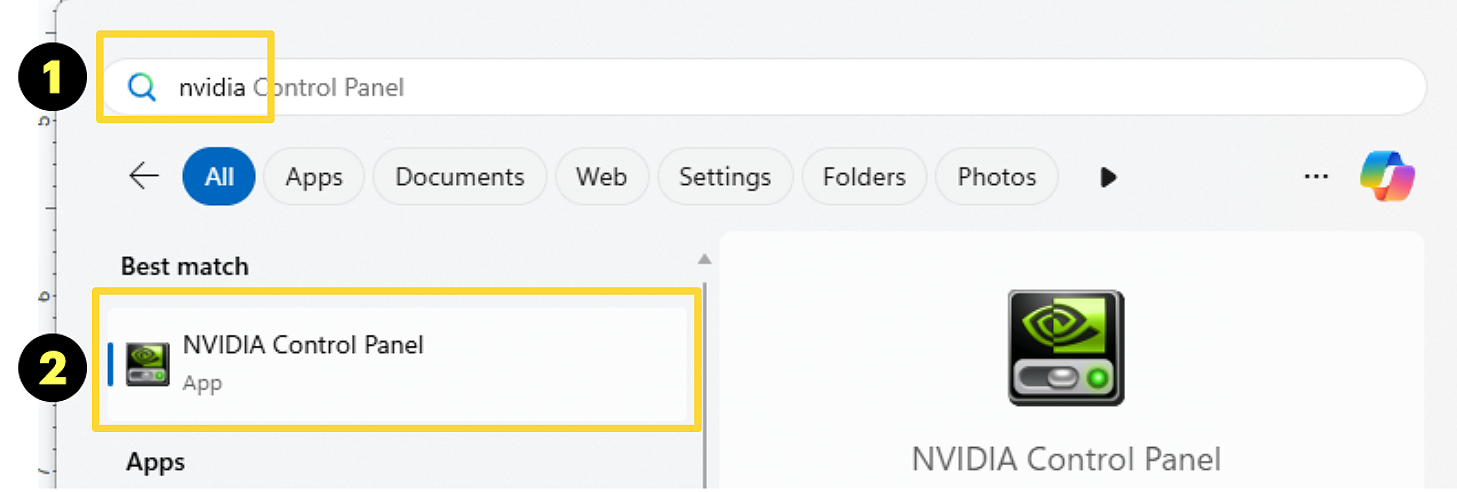This screenshot has height=492, width=1457.
Task: Click the results list vertical scrollbar
Action: tap(704, 380)
